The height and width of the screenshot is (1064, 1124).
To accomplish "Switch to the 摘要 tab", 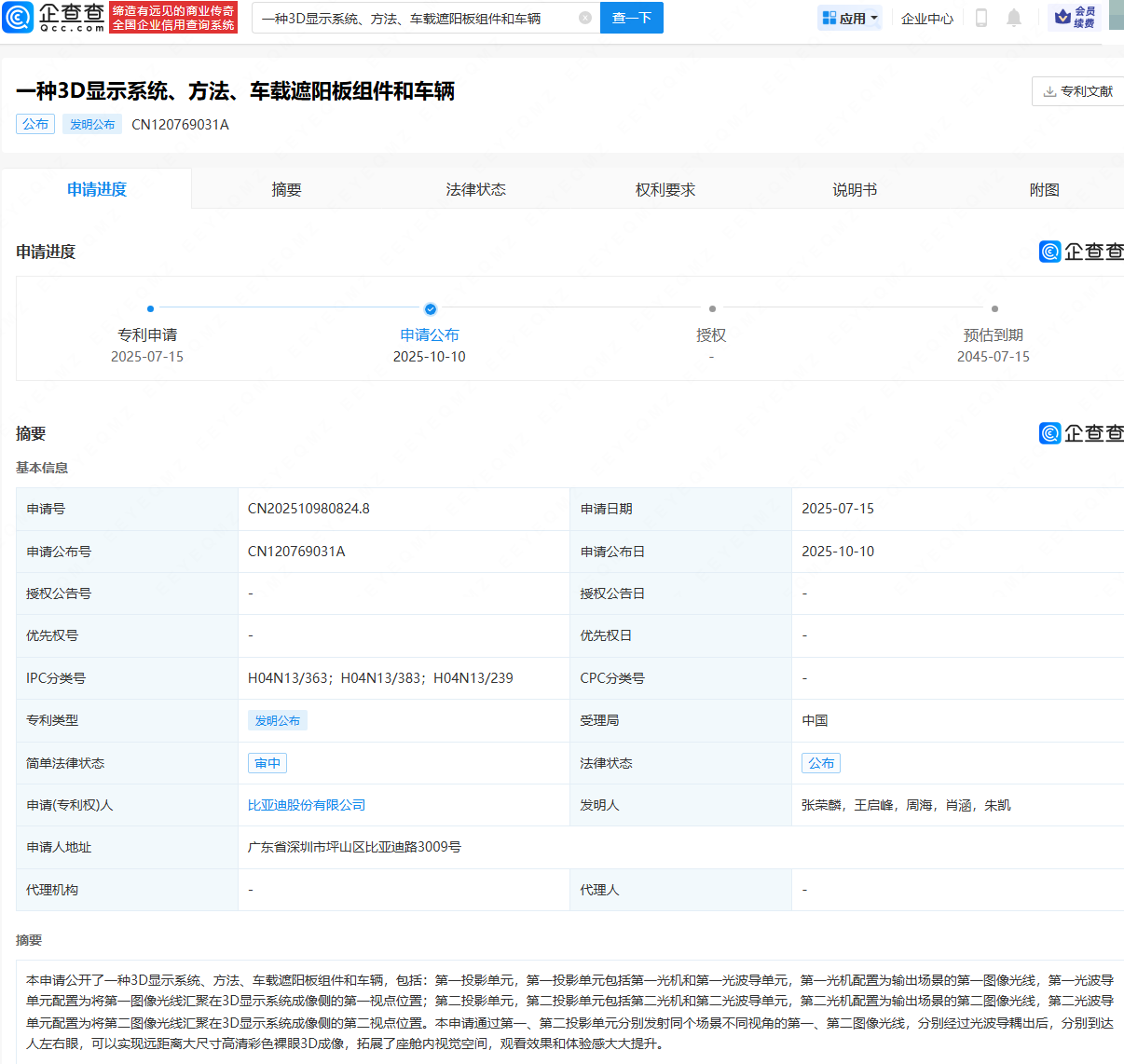I will pyautogui.click(x=286, y=189).
